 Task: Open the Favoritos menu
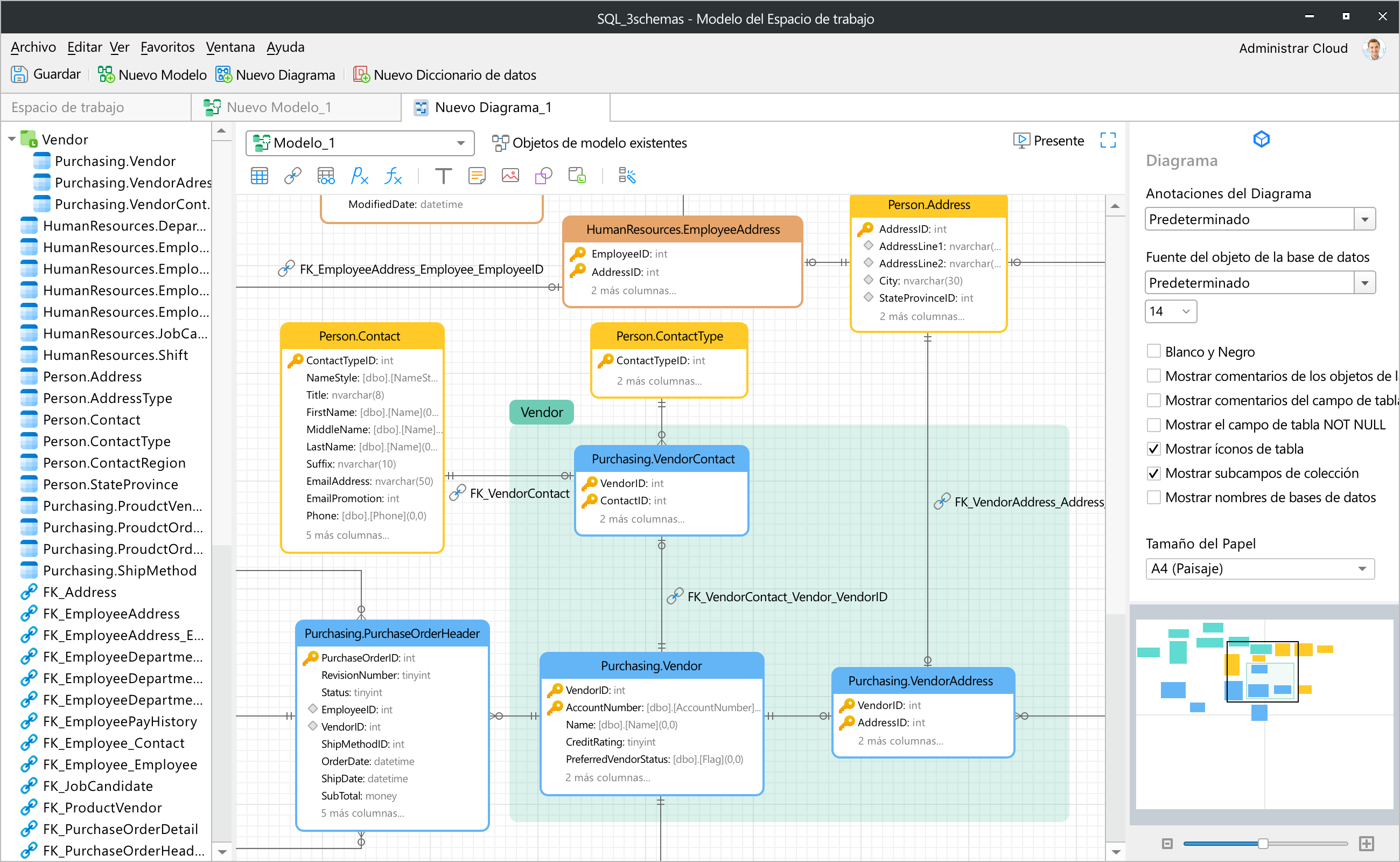pos(167,47)
